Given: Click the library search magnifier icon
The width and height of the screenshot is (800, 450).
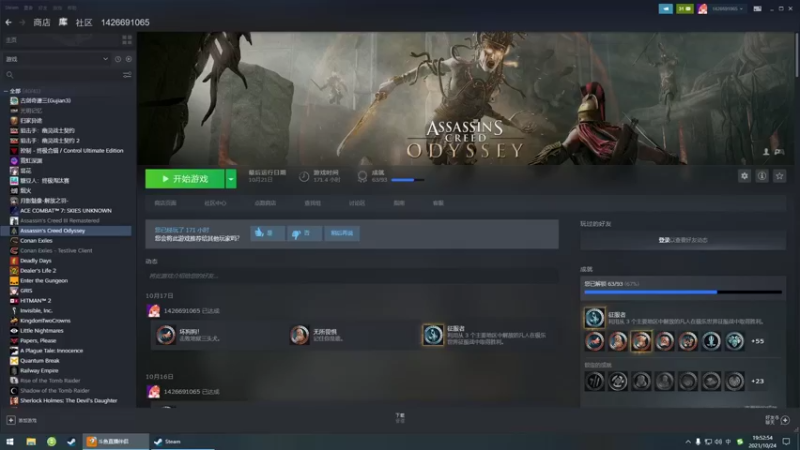Looking at the screenshot, I should point(10,75).
